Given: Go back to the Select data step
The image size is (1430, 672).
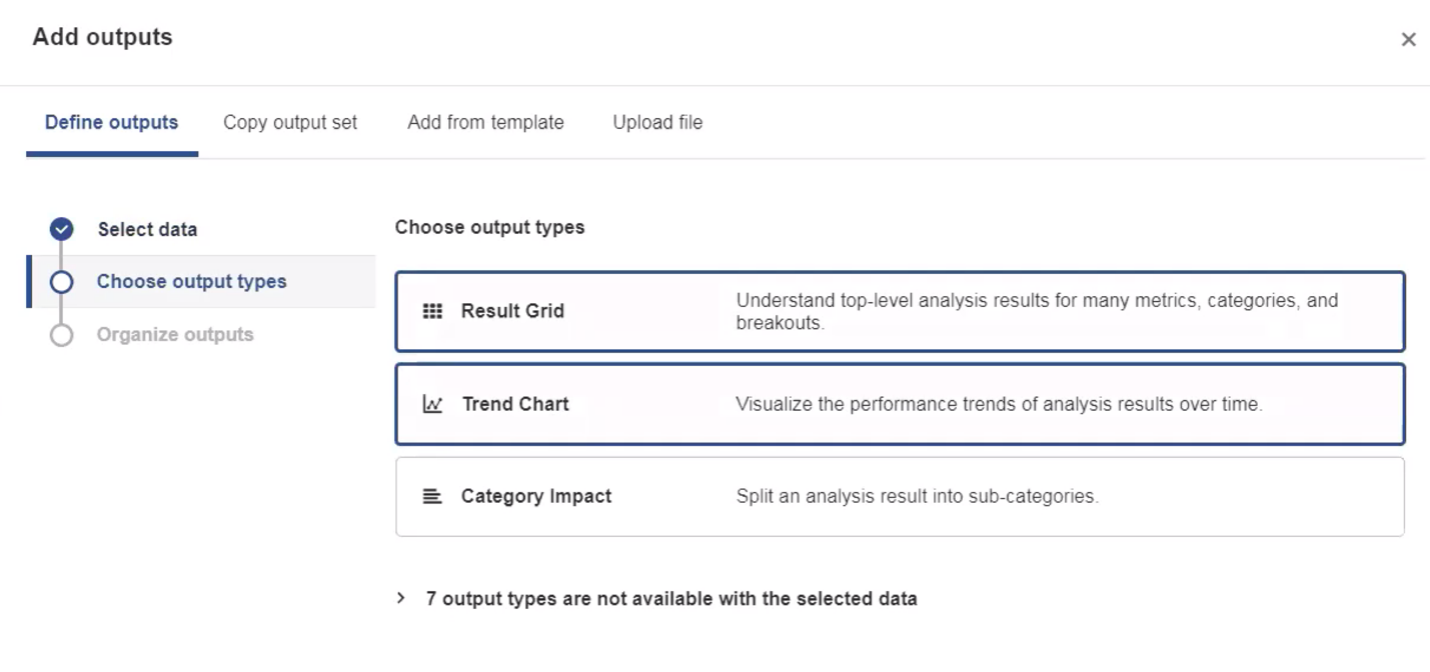Looking at the screenshot, I should 147,229.
